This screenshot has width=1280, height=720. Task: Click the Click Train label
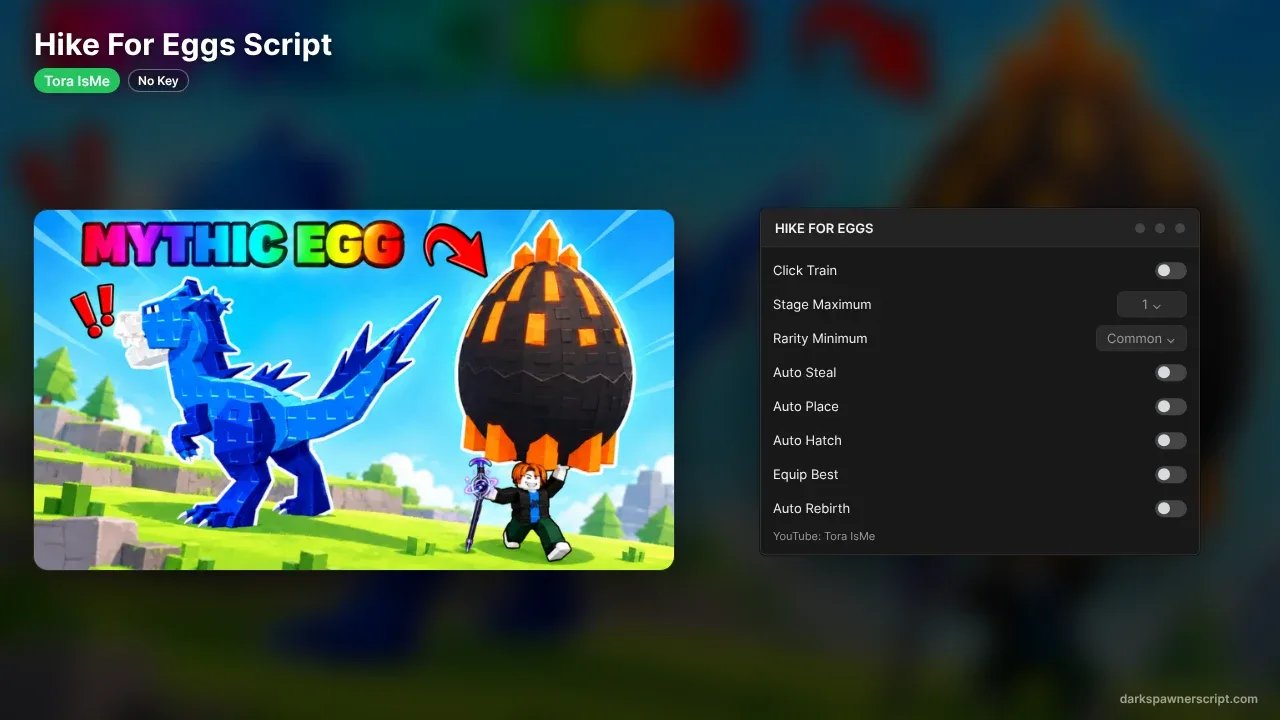pos(805,270)
